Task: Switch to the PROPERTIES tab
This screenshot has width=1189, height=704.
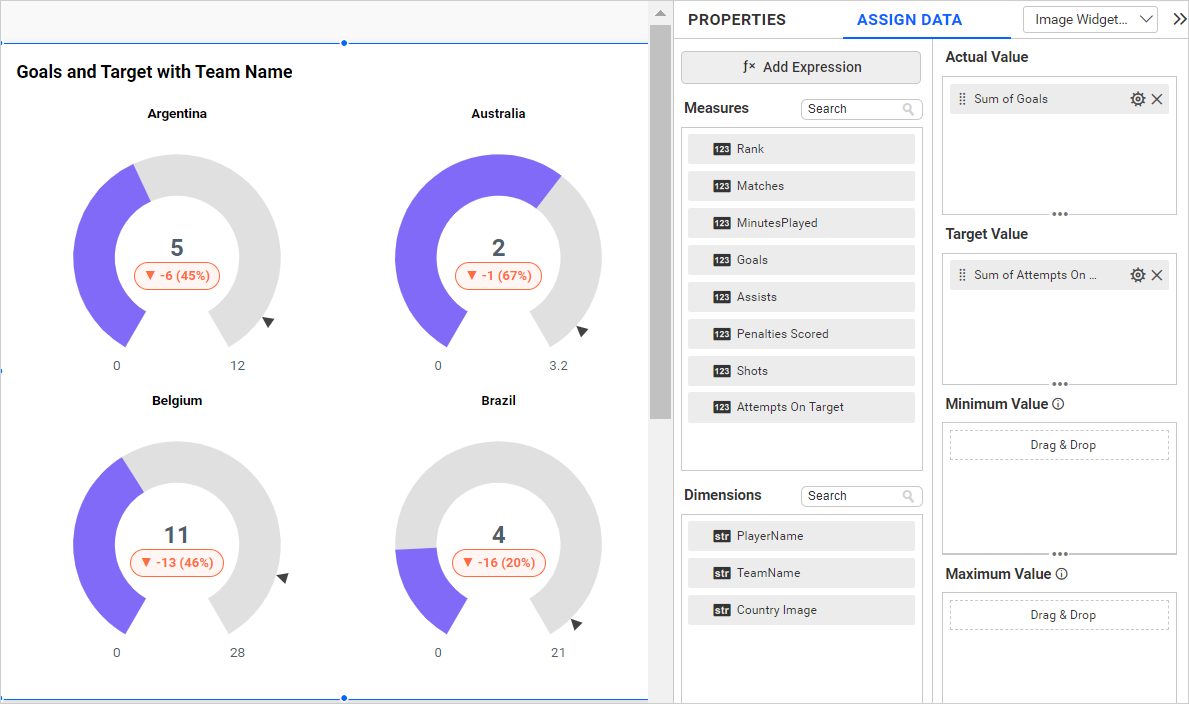Action: [x=737, y=20]
